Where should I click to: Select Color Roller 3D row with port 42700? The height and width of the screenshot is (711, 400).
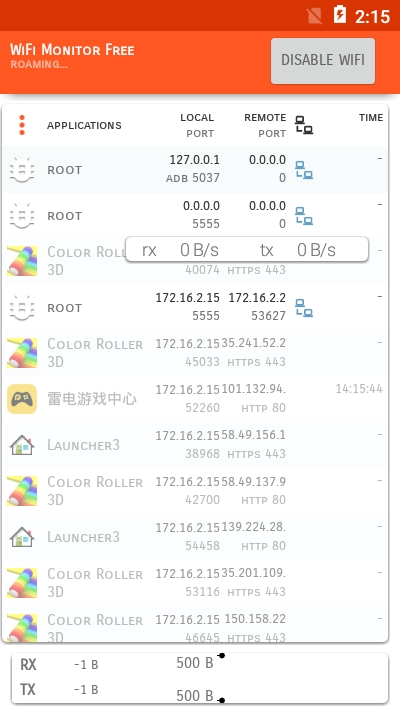coord(195,491)
